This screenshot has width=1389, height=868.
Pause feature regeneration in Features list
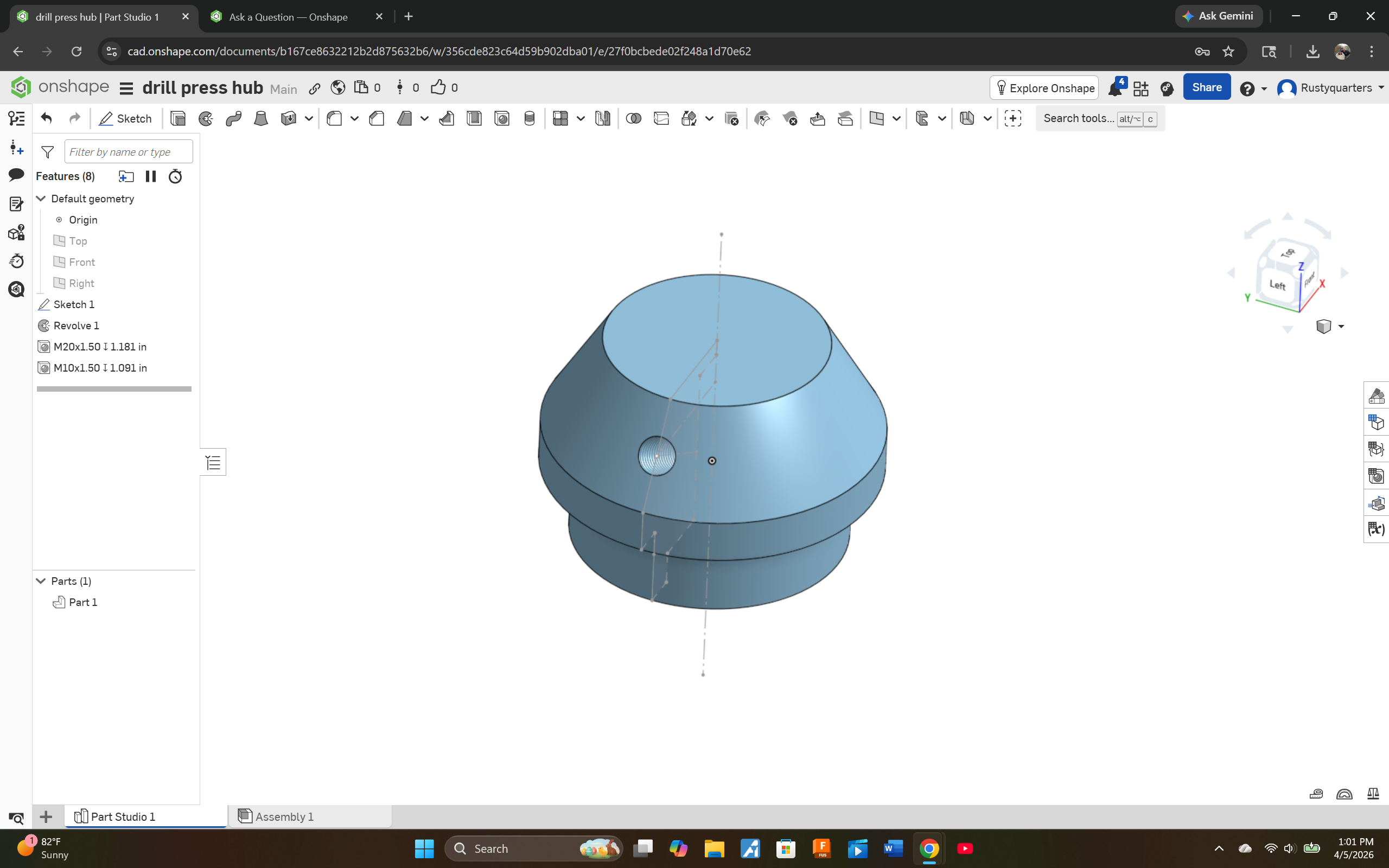click(x=151, y=176)
